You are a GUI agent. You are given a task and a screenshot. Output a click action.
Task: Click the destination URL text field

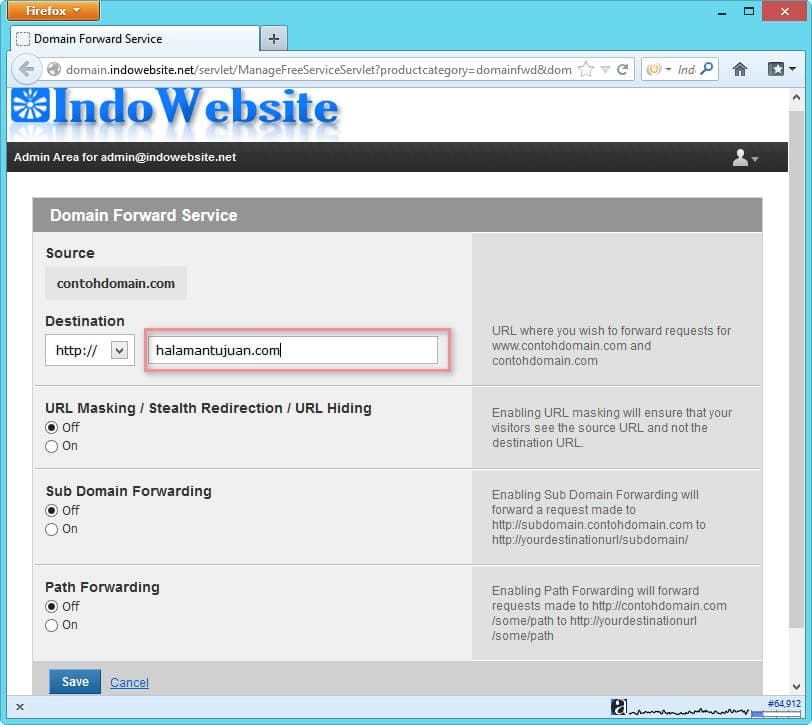[x=293, y=350]
